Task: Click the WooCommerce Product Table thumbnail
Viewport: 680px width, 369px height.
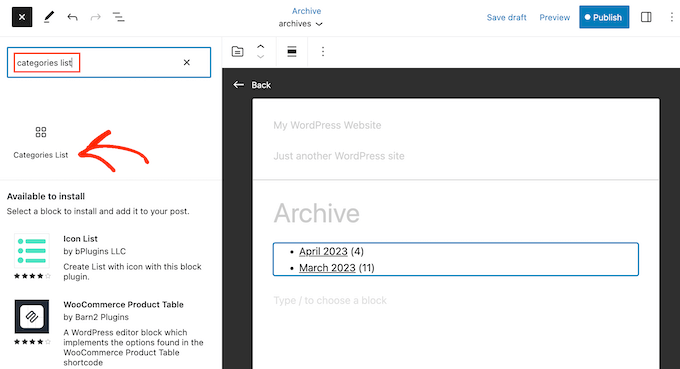Action: [x=32, y=317]
